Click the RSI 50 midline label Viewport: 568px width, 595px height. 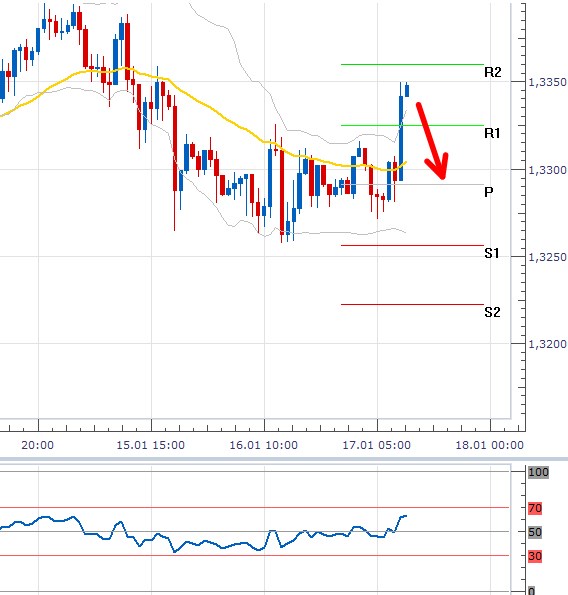[x=535, y=532]
